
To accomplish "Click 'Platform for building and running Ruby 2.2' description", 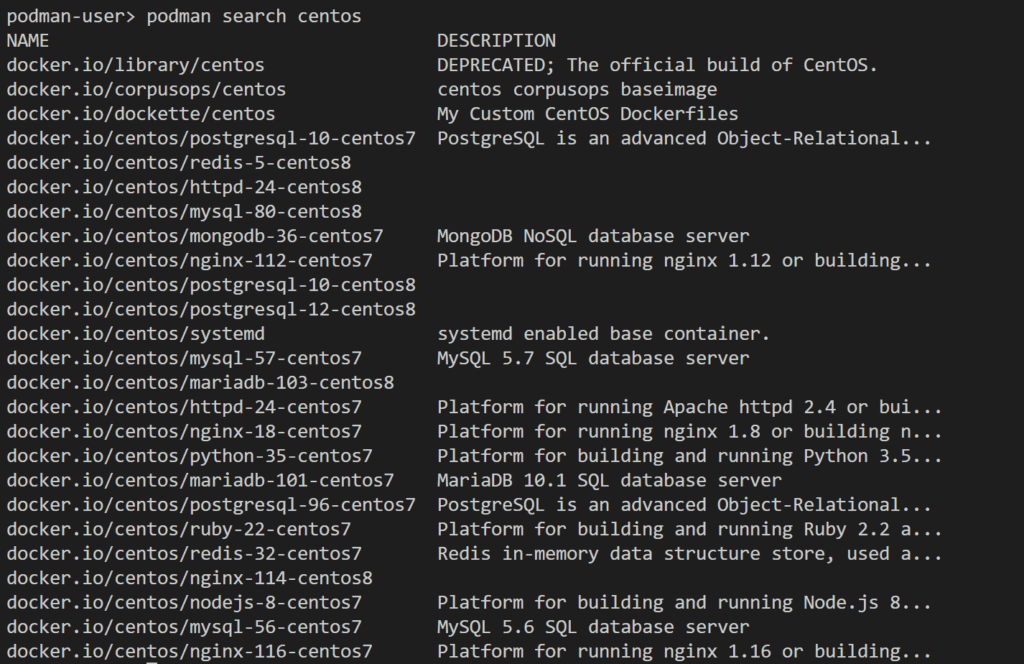I will (x=690, y=529).
